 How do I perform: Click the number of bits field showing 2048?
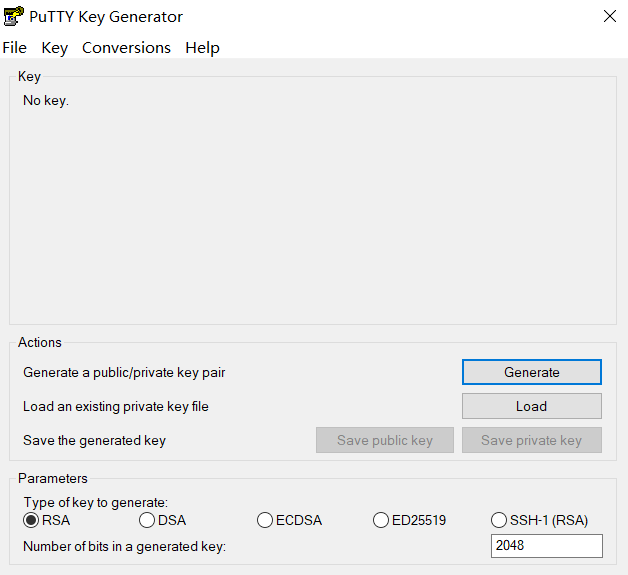(547, 545)
